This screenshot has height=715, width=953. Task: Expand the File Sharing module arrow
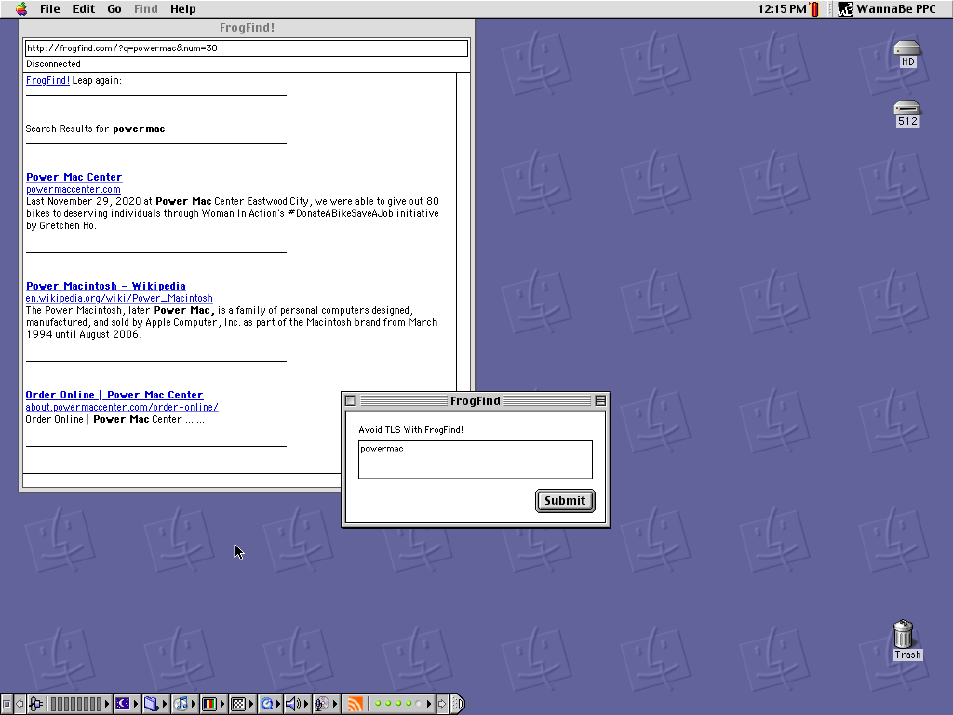point(165,704)
